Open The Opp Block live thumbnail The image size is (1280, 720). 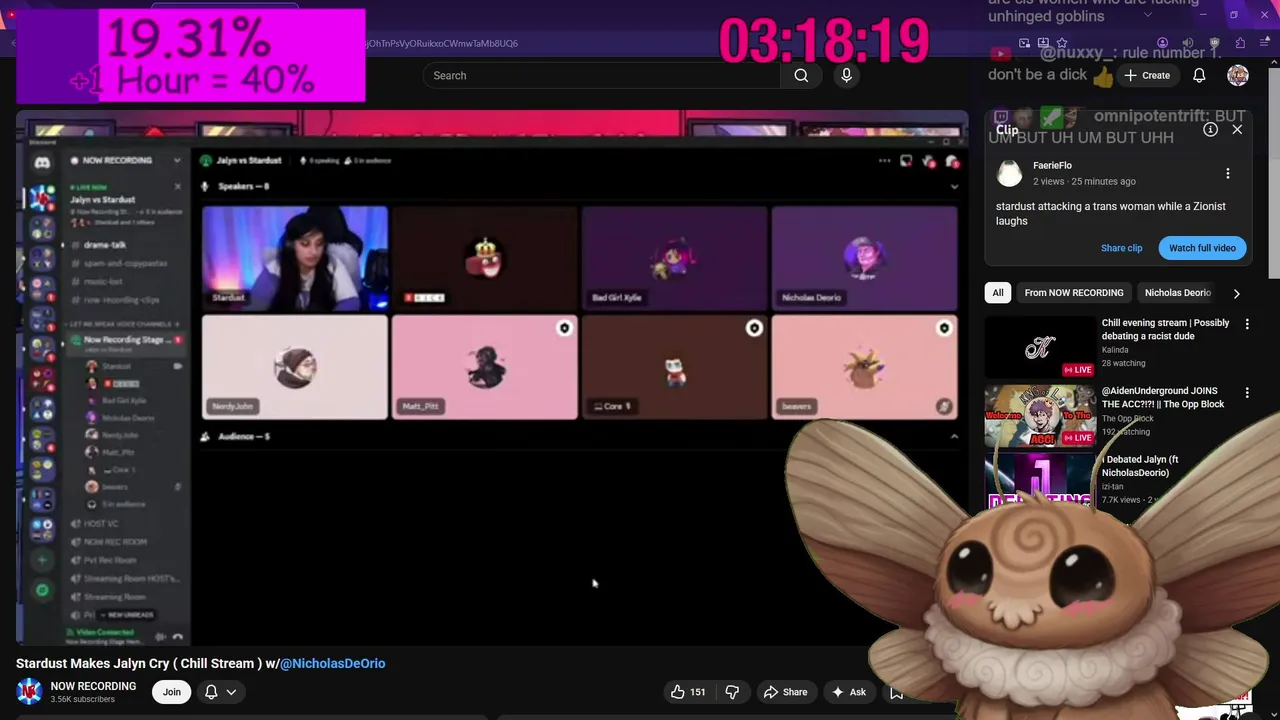(x=1040, y=416)
